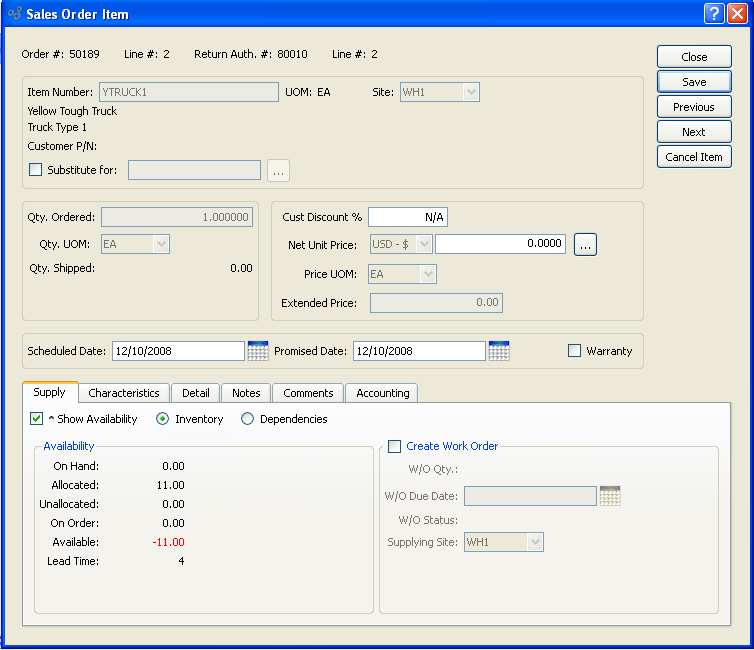Open the Supplying Site dropdown
Image resolution: width=754 pixels, height=650 pixels.
(x=504, y=542)
